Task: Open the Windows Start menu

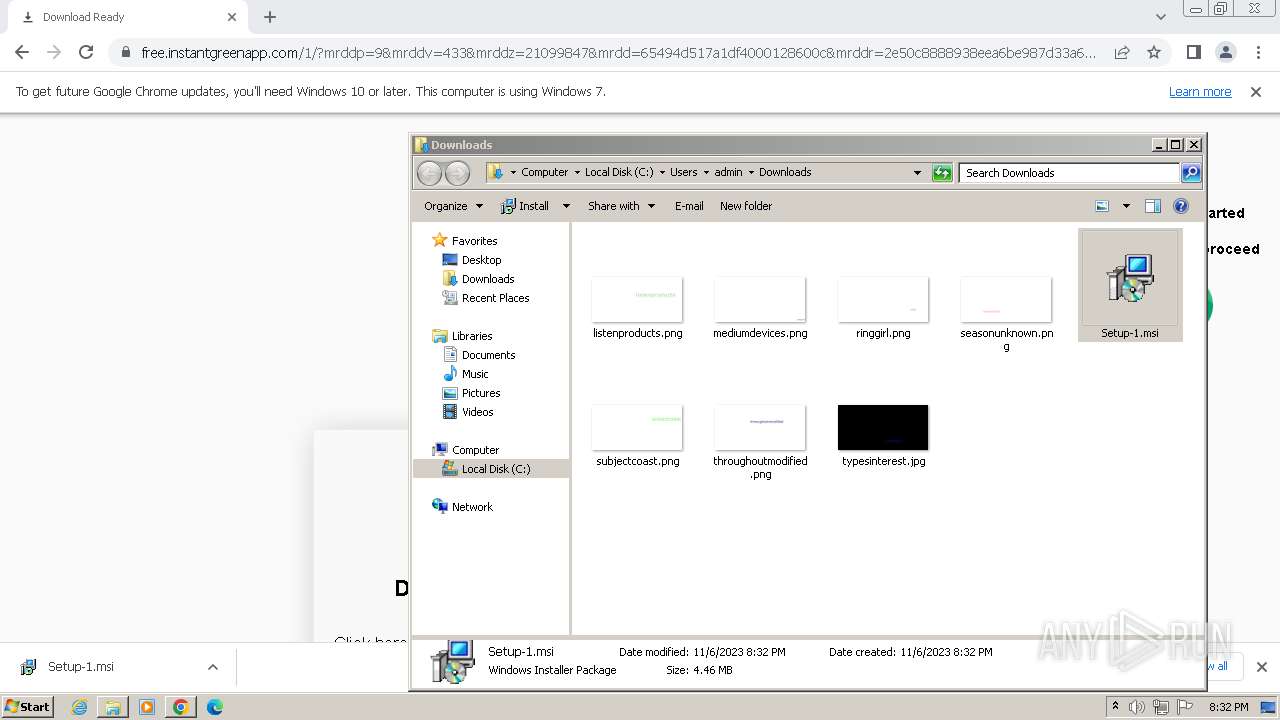Action: [x=27, y=707]
